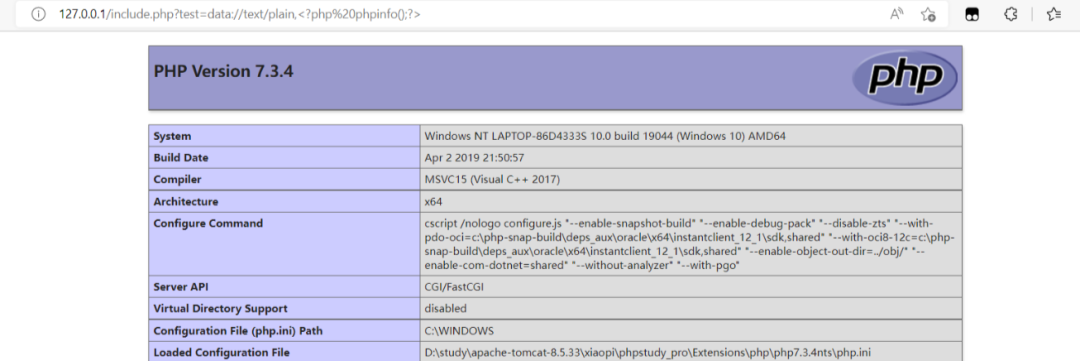This screenshot has height=361, width=1080.
Task: Click the C:\WINDOWS value
Action: coord(459,331)
